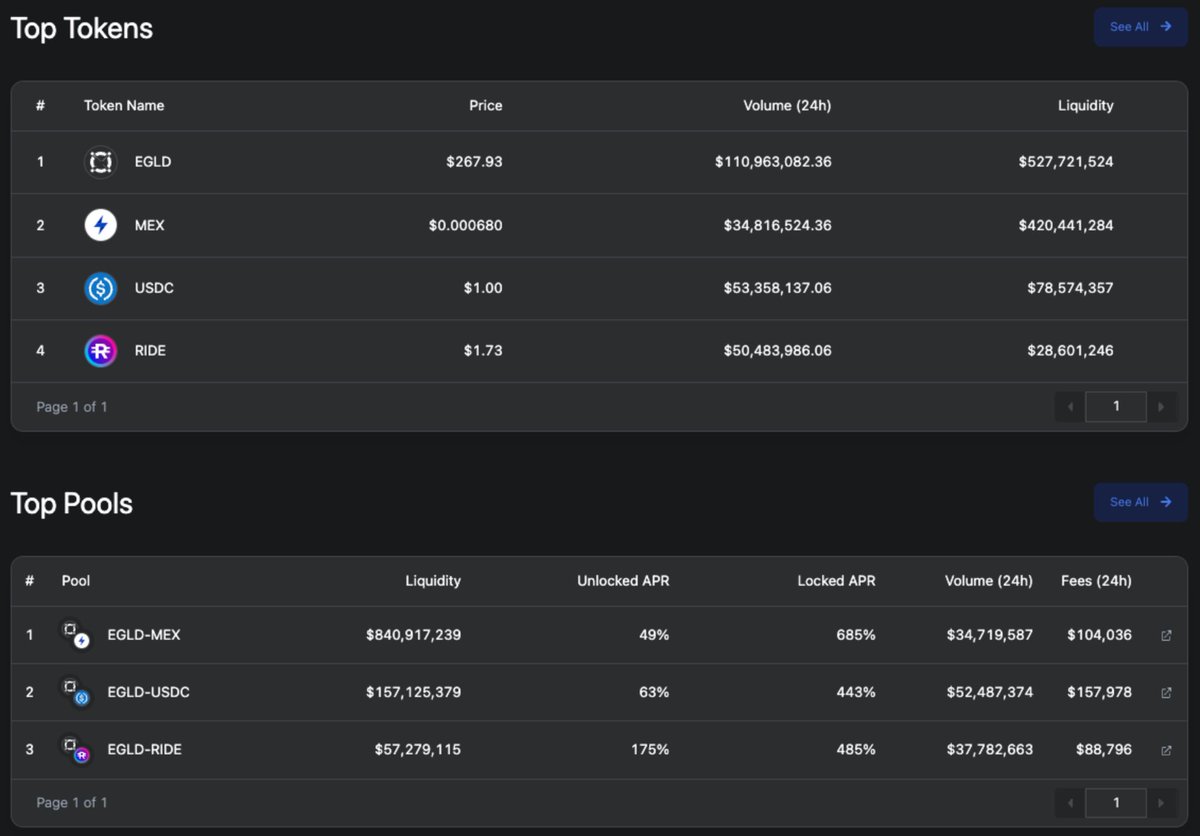This screenshot has height=836, width=1200.
Task: Sort pools by Unlocked APR header
Action: coord(623,581)
